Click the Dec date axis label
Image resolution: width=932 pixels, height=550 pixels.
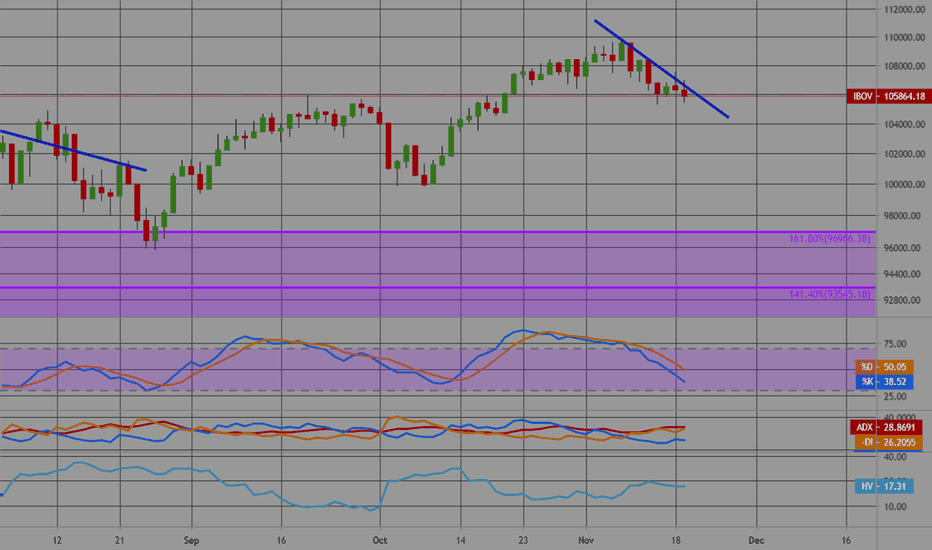click(x=756, y=540)
